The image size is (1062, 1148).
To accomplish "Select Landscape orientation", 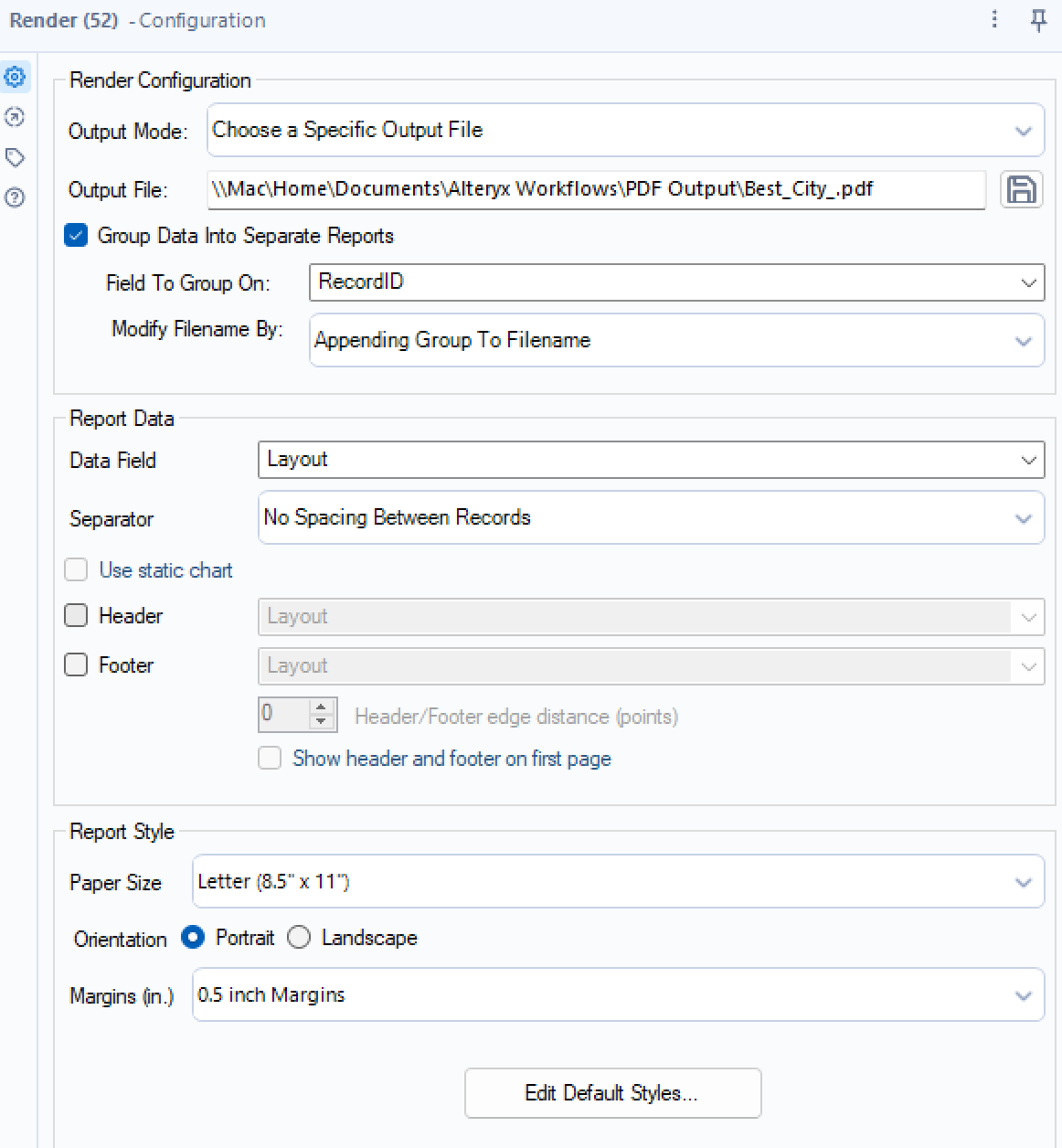I will [x=298, y=938].
